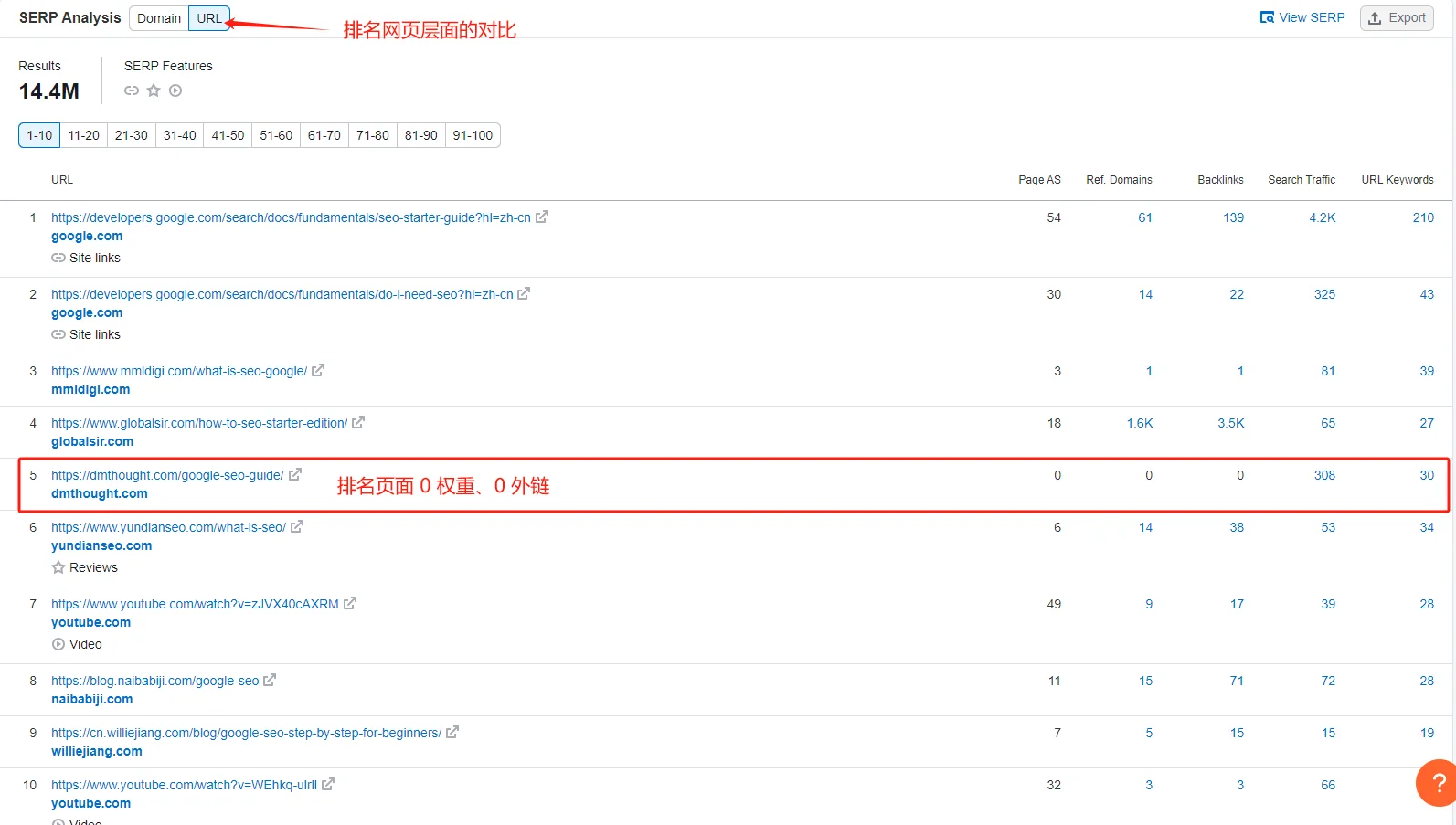Screen dimensions: 1456x825
Task: Open williejiang step-by-step-for-beginners URL
Action: pyautogui.click(x=246, y=733)
